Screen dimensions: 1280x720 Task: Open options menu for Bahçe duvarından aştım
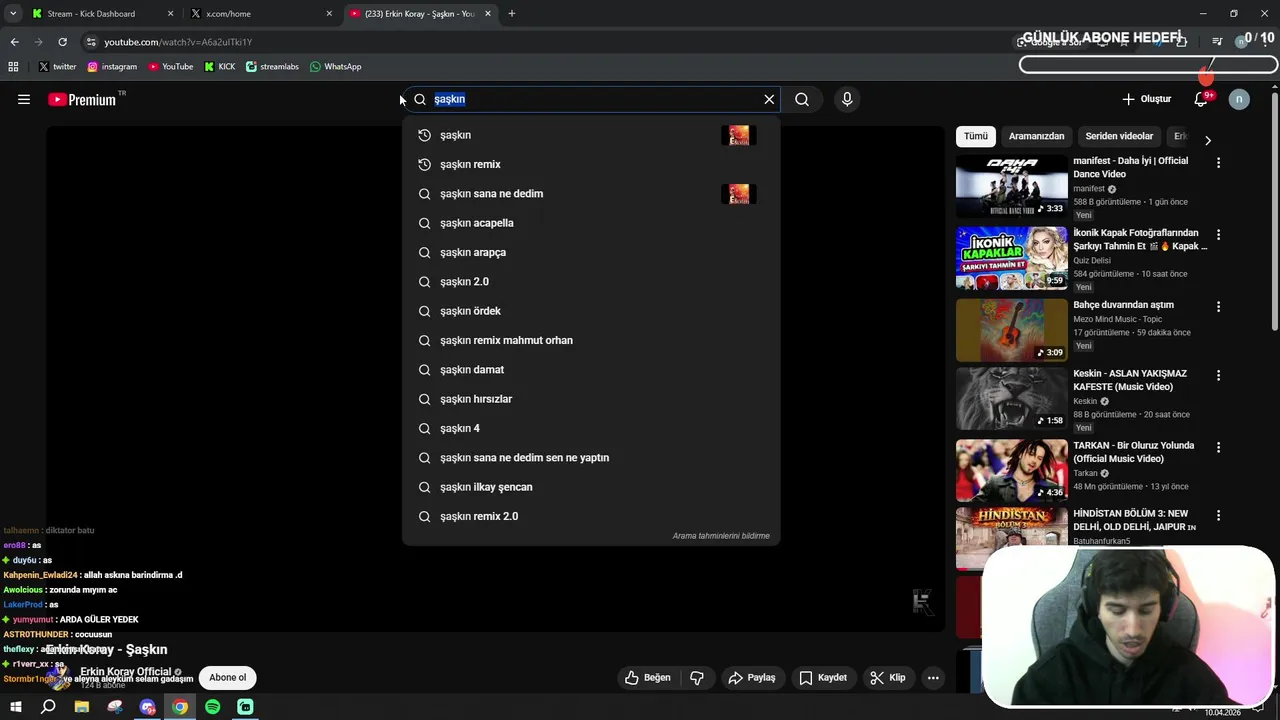pos(1218,306)
